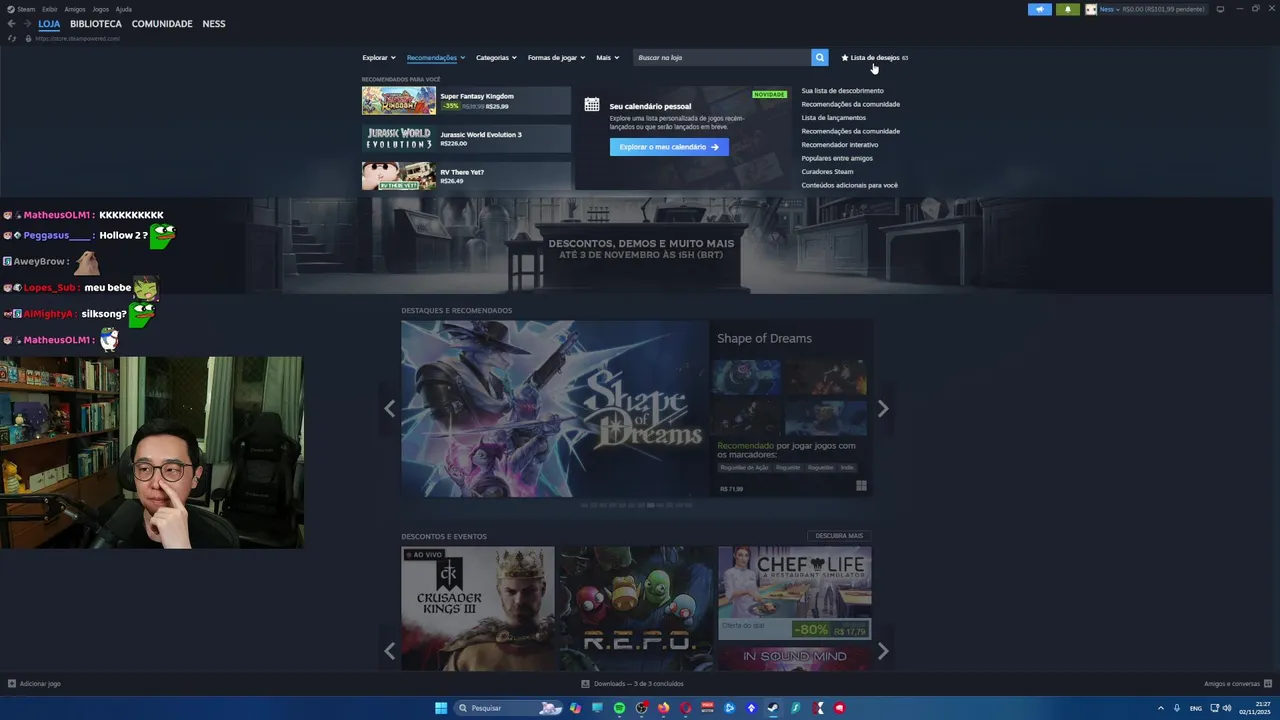Click the Roguelike de Ação tag
1280x720 pixels.
[744, 468]
